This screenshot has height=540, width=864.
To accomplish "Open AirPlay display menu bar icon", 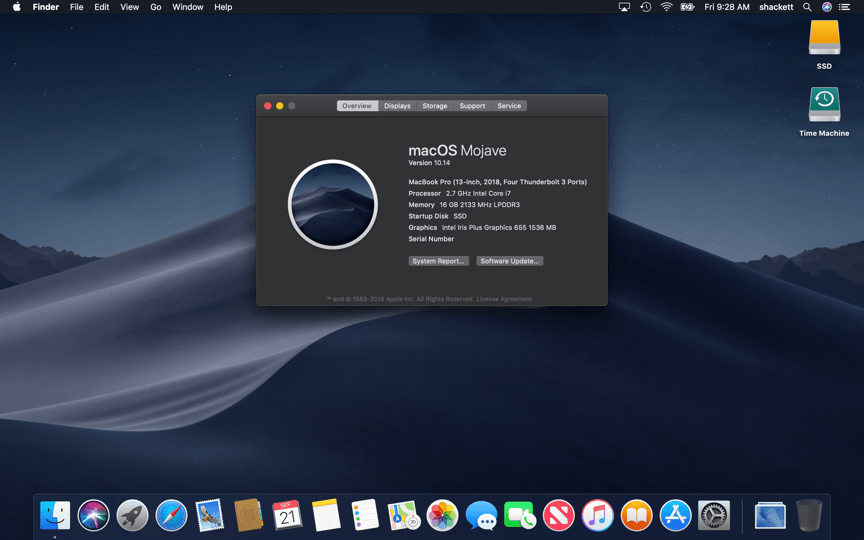I will coord(624,7).
